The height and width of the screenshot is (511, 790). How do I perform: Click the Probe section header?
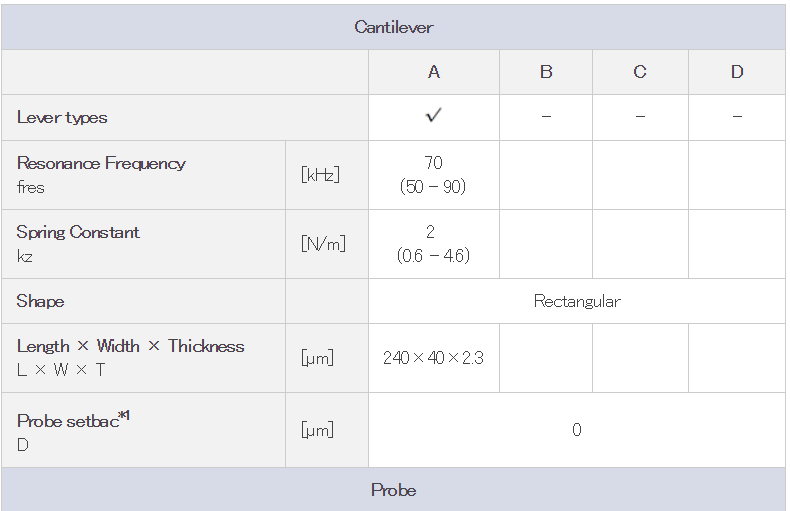coord(393,490)
